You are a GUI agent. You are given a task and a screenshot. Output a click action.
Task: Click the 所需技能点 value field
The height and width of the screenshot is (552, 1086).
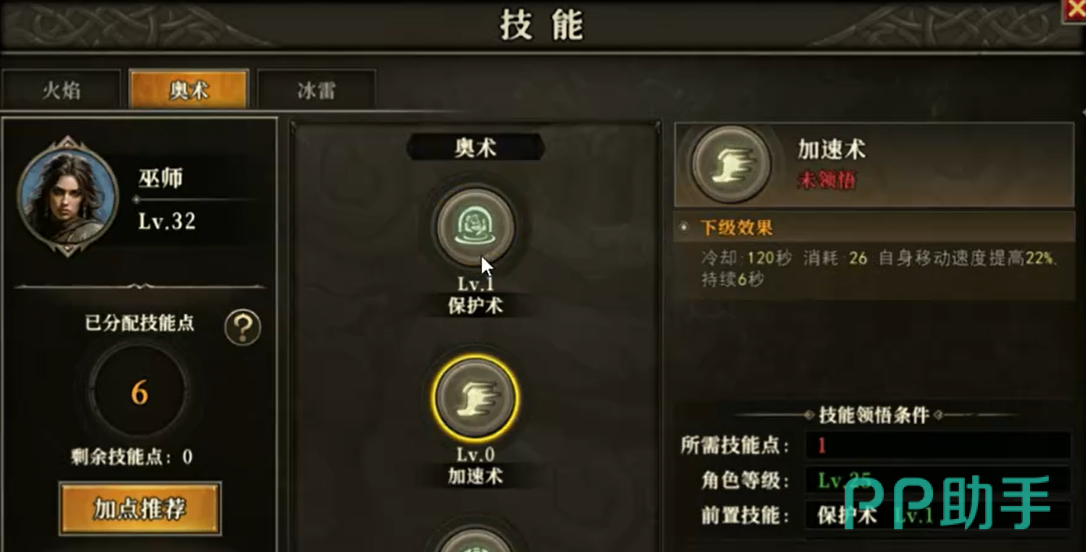tap(938, 445)
